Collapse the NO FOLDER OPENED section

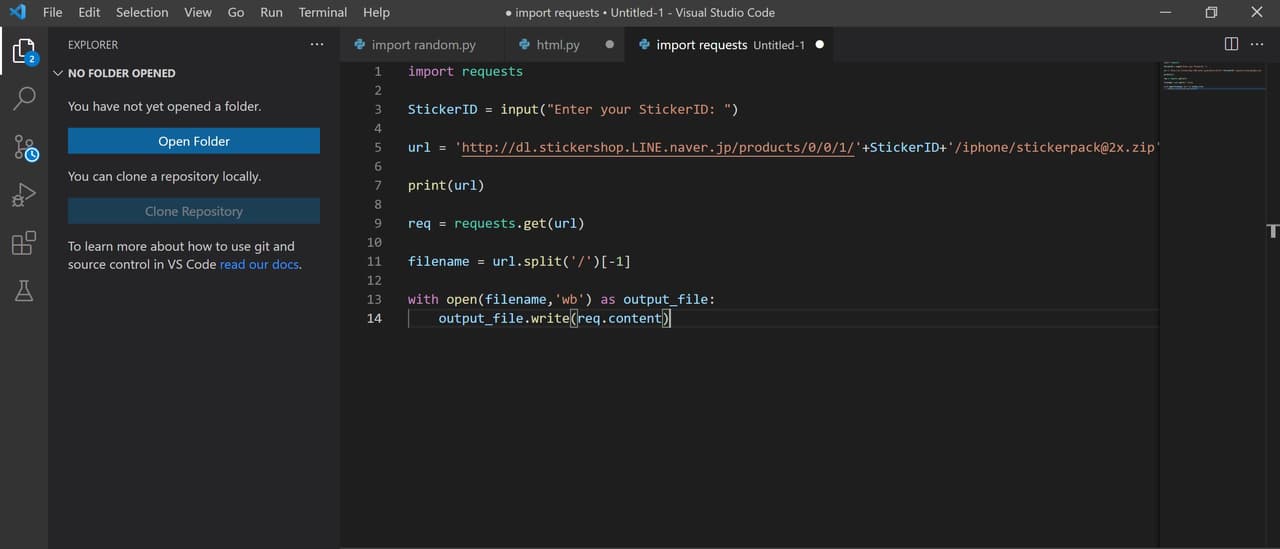point(58,73)
